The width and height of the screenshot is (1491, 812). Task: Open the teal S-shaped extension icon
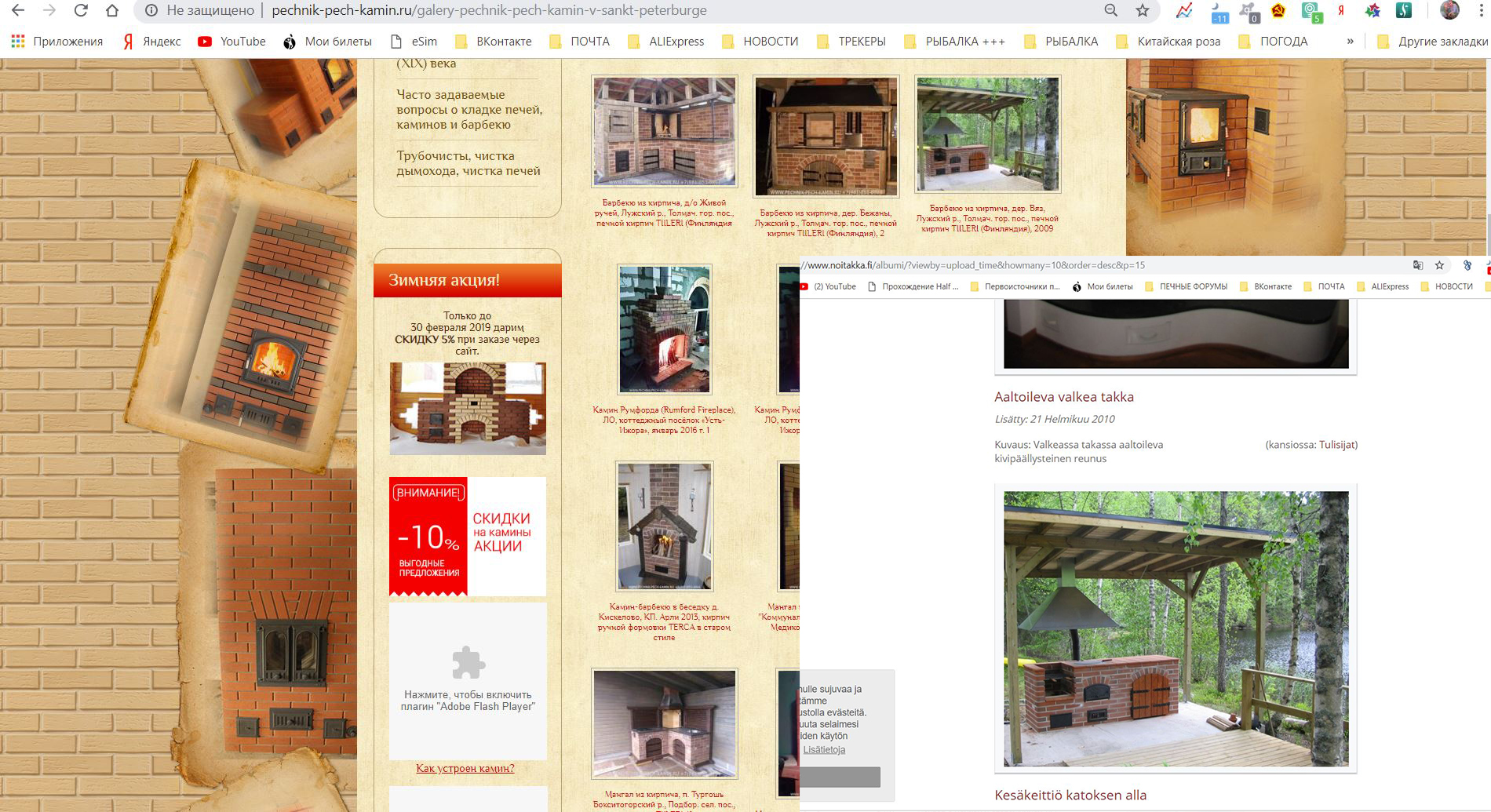coord(1404,10)
